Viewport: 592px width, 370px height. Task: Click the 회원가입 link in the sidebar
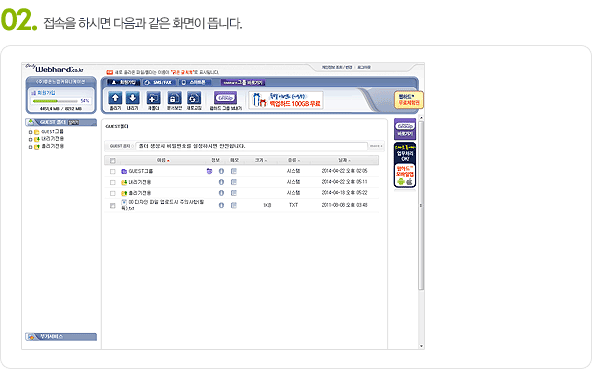(x=43, y=92)
